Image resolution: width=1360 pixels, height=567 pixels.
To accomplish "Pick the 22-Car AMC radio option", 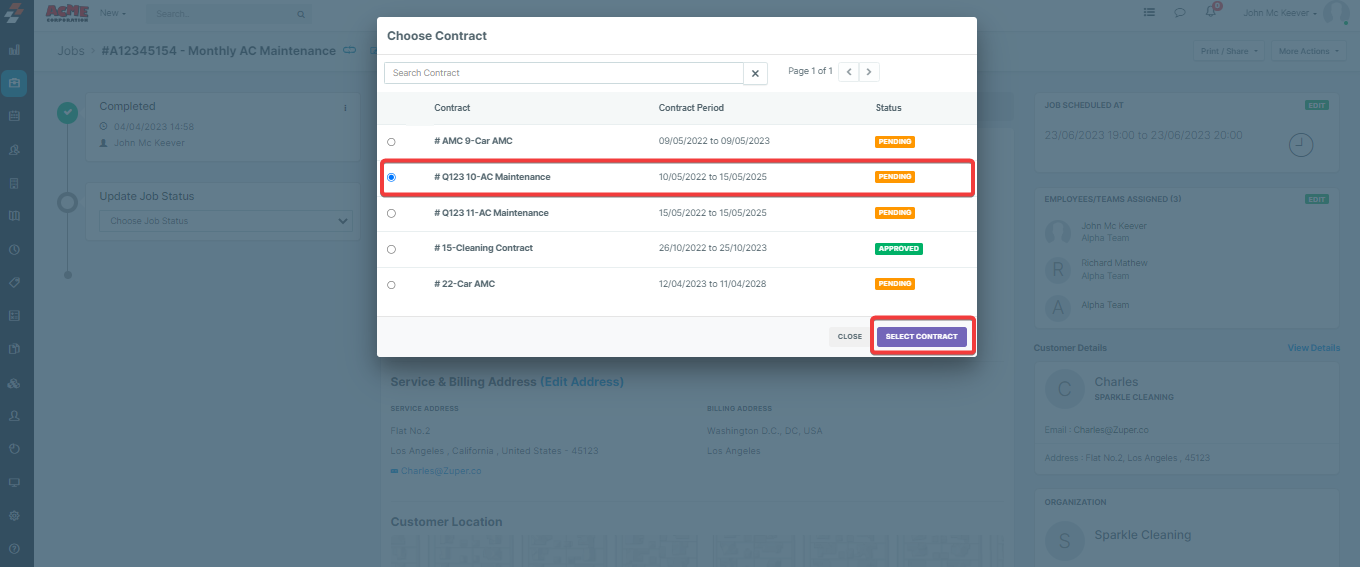I will coord(391,285).
